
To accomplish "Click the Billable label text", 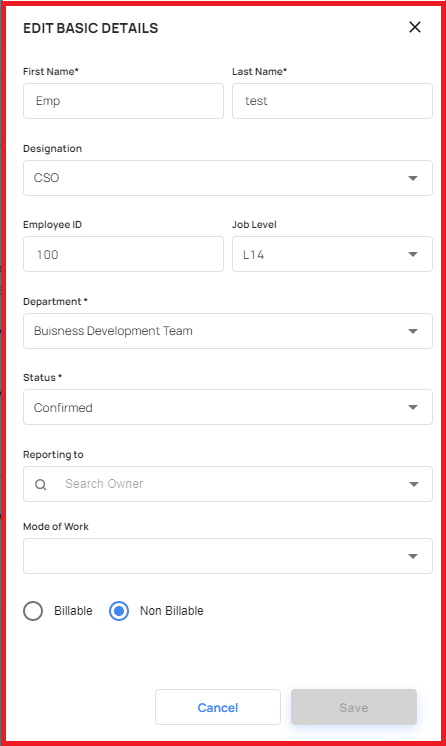I will (73, 611).
